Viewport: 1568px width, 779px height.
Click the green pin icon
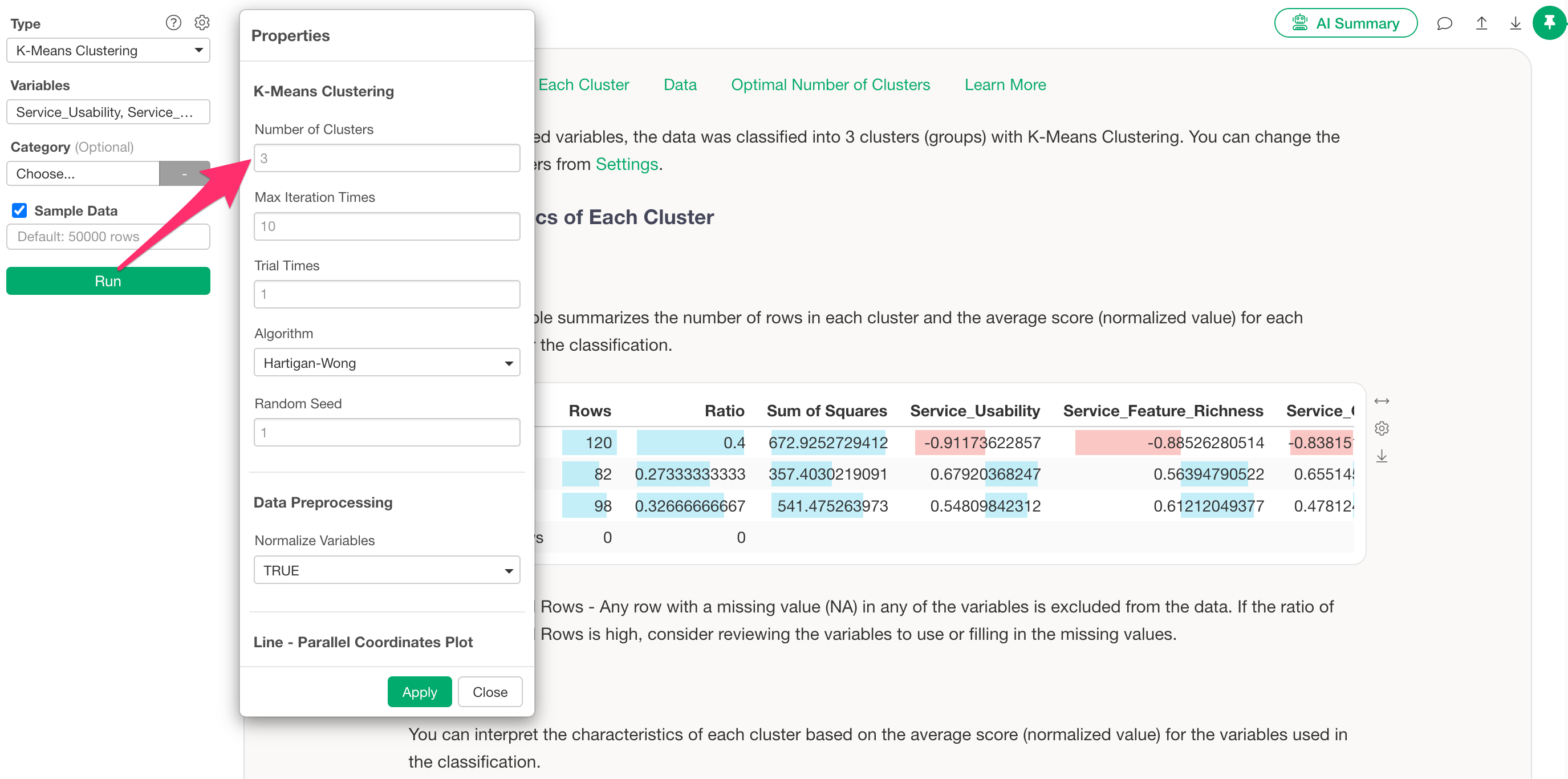1549,23
